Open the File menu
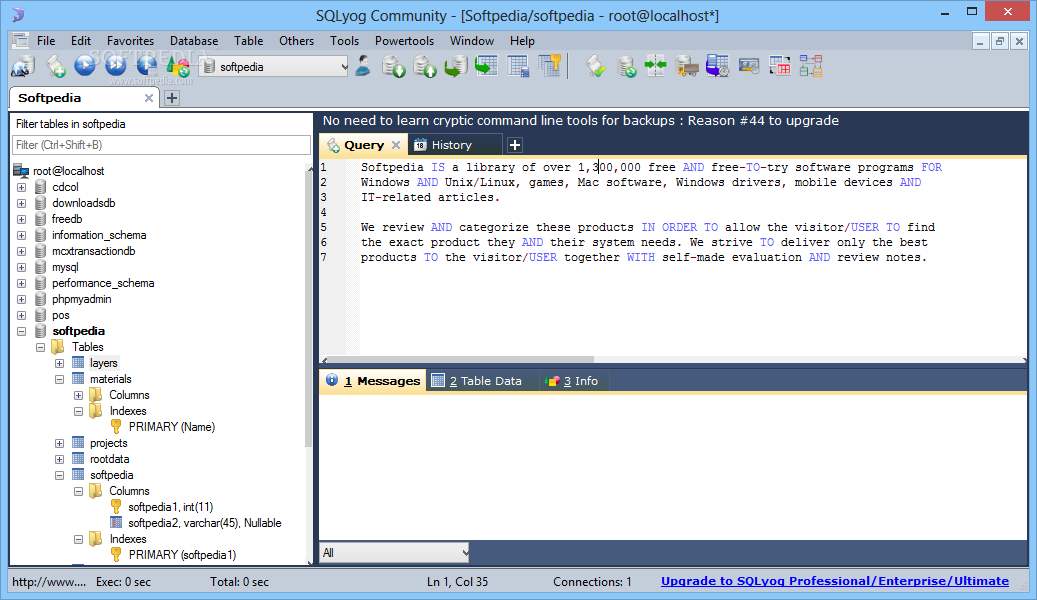 pyautogui.click(x=46, y=41)
